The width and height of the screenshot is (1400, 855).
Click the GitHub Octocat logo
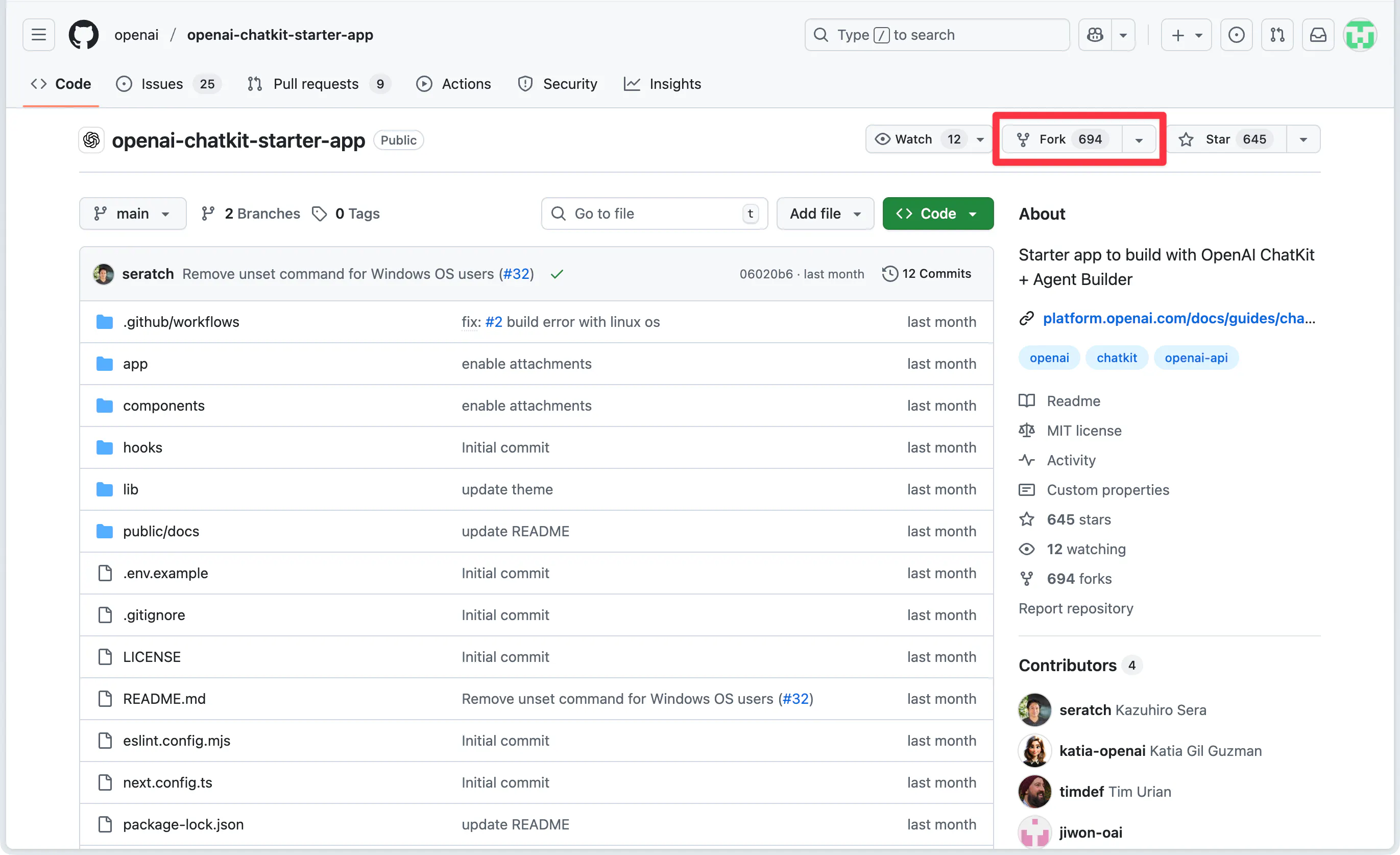pos(84,35)
